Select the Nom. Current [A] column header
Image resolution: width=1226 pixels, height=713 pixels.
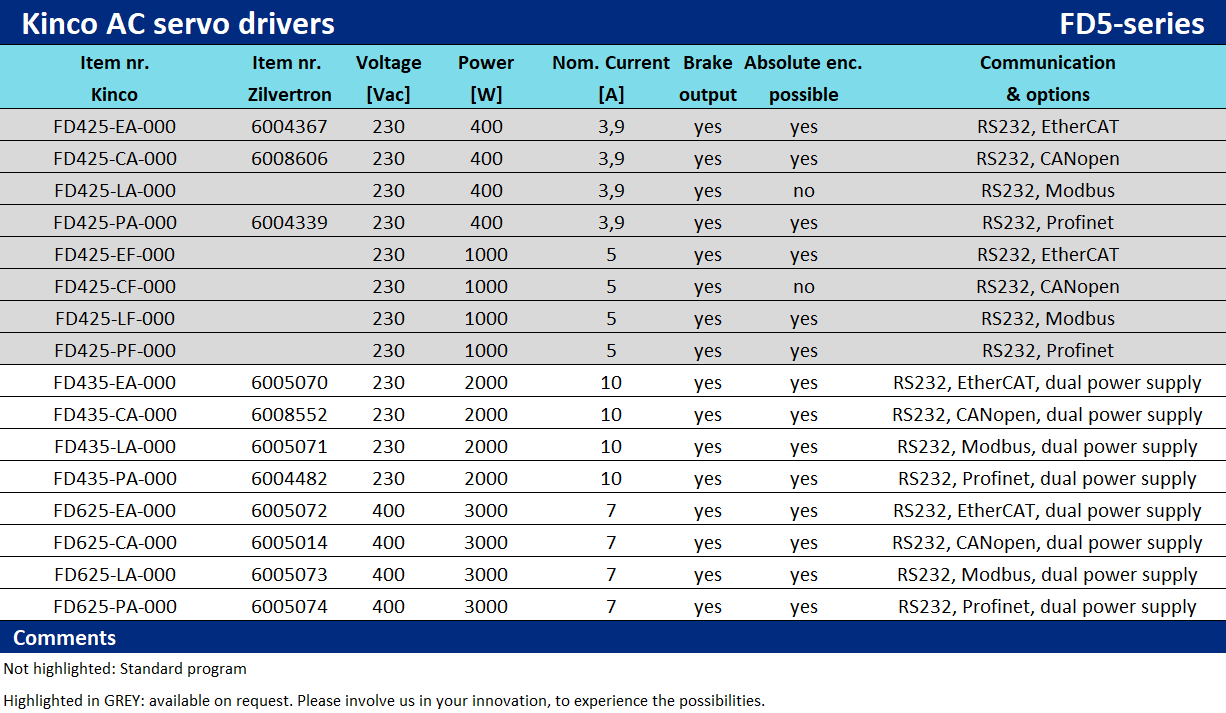[x=611, y=78]
